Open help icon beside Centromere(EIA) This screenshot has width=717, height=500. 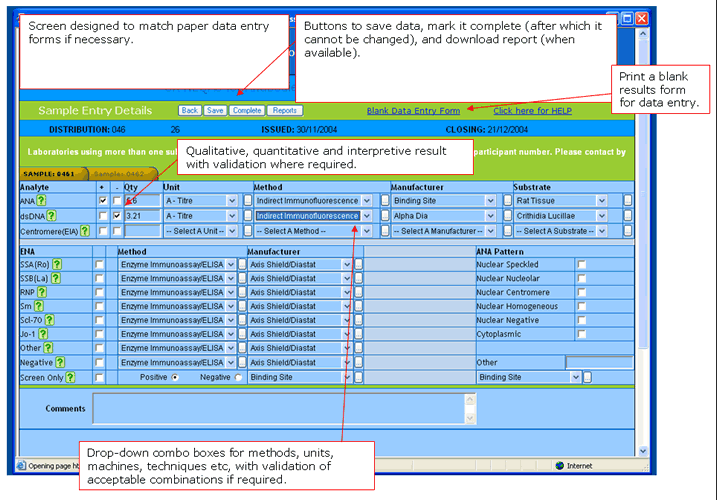pyautogui.click(x=85, y=231)
